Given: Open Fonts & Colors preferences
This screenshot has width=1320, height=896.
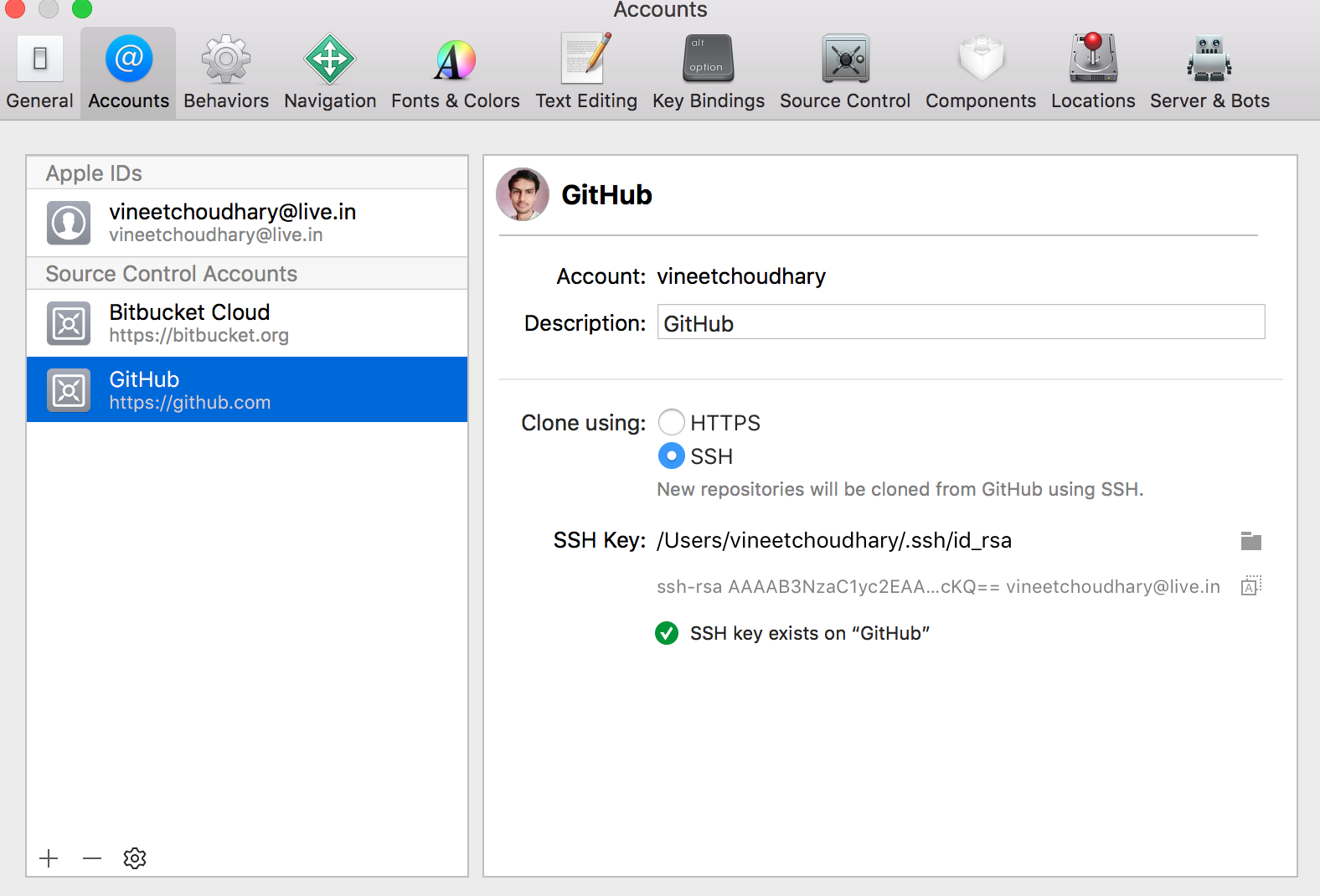Looking at the screenshot, I should pos(456,74).
